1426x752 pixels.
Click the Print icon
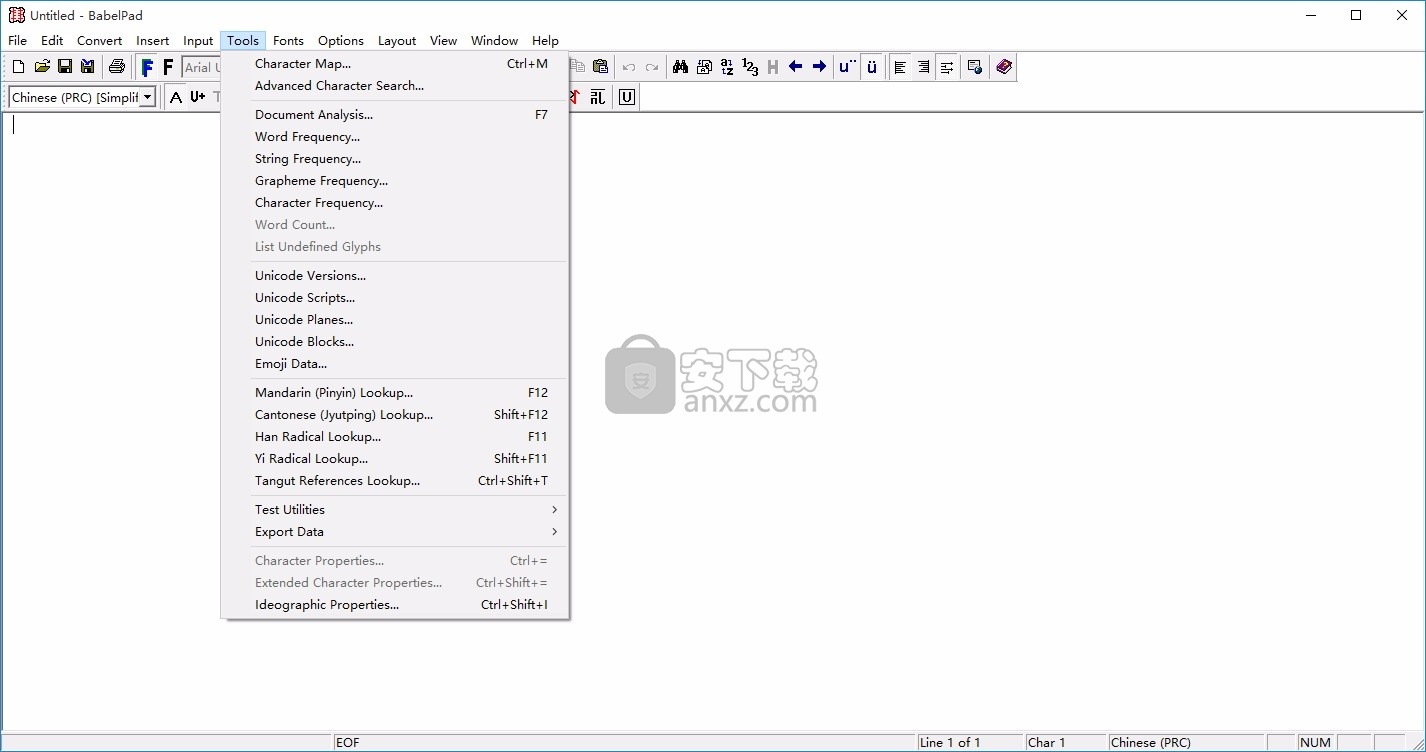tap(117, 67)
